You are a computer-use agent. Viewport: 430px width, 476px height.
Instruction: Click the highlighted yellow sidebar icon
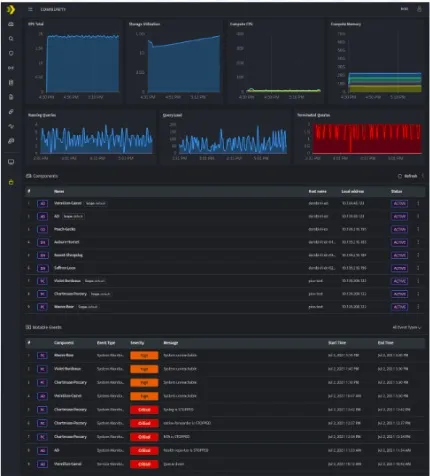pos(11,182)
